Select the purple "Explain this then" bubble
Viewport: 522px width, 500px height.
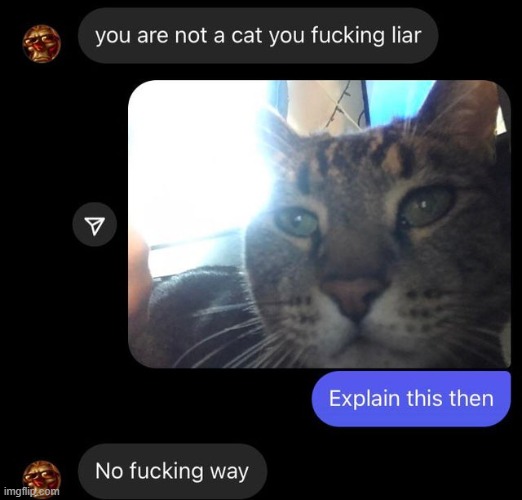(411, 399)
